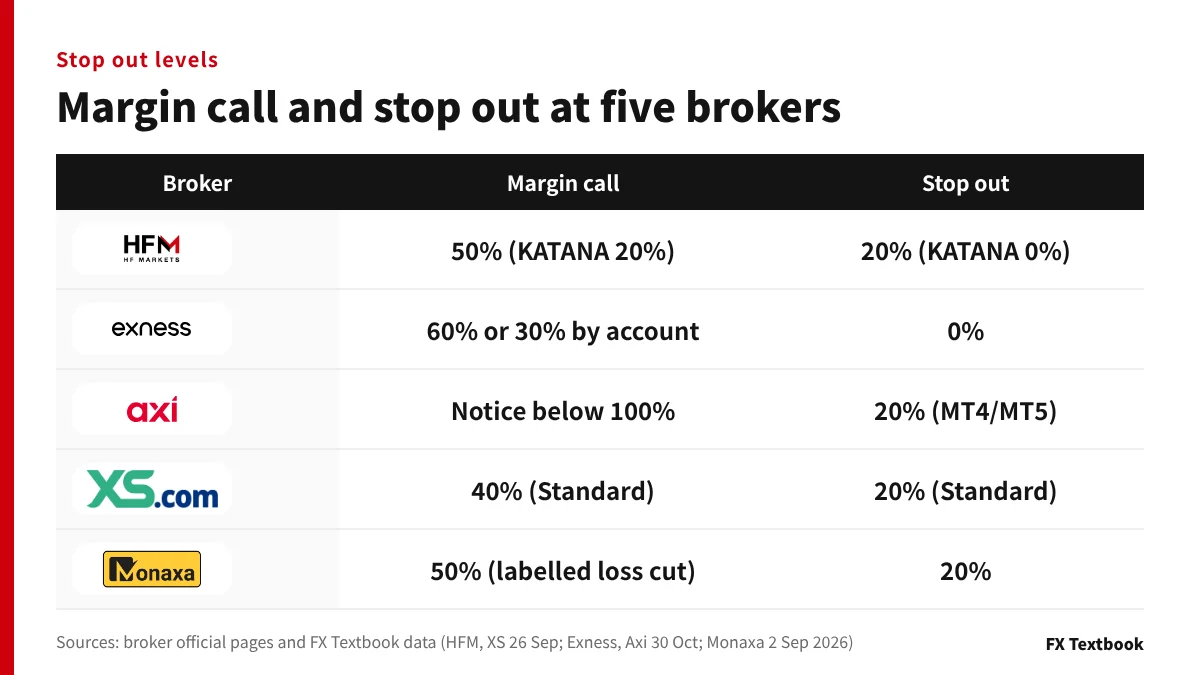1200x675 pixels.
Task: Select HFM's 50% (KATANA 20%) margin call cell
Action: point(563,251)
